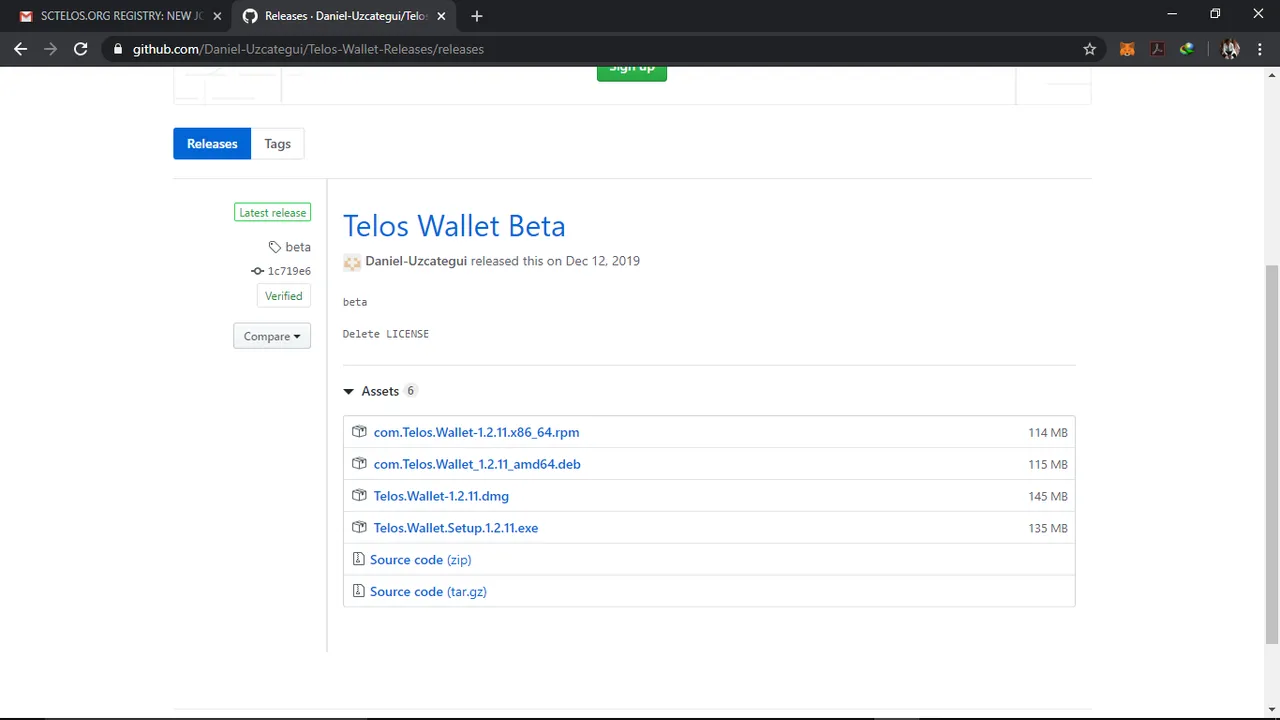The height and width of the screenshot is (720, 1280).
Task: Download Source code (tar.gz)
Action: [428, 592]
